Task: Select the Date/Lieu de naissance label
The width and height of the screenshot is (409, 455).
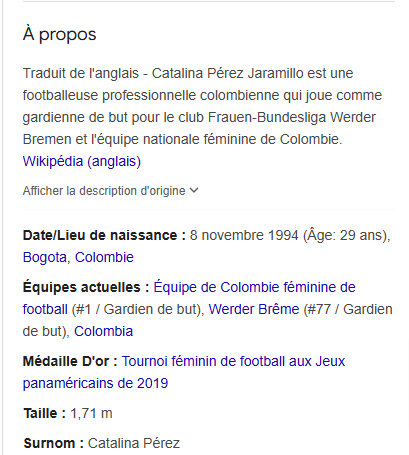Action: [104, 235]
